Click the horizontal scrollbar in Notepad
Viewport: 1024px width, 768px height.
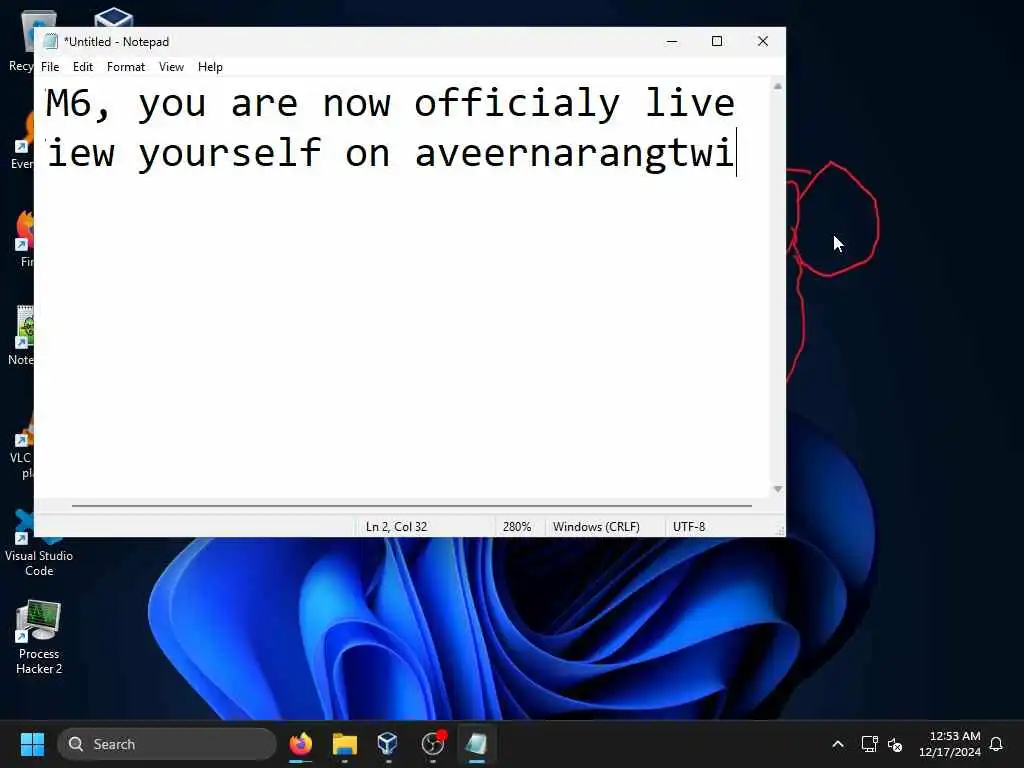[x=411, y=505]
